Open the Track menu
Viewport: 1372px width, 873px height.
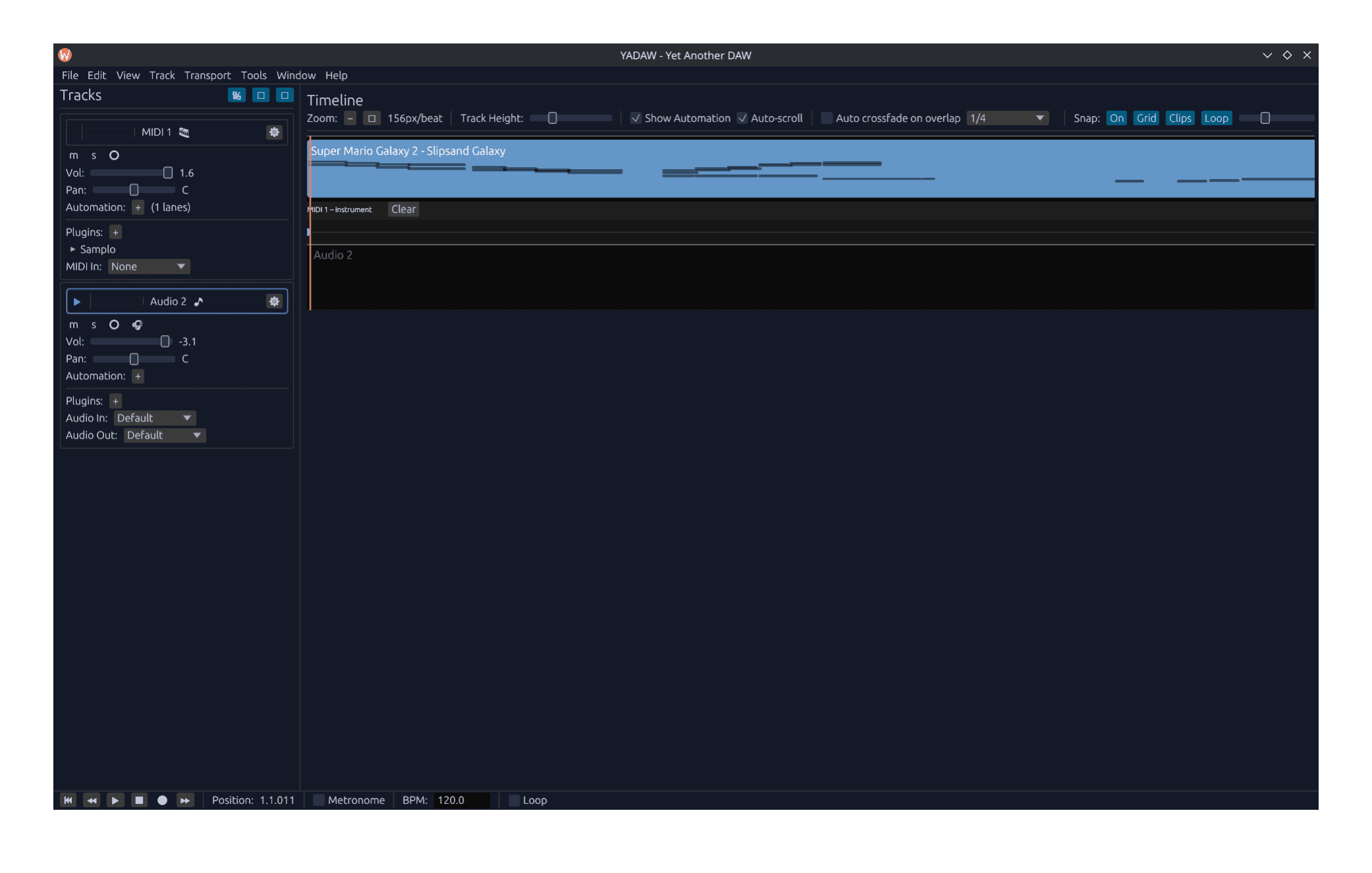click(x=162, y=76)
